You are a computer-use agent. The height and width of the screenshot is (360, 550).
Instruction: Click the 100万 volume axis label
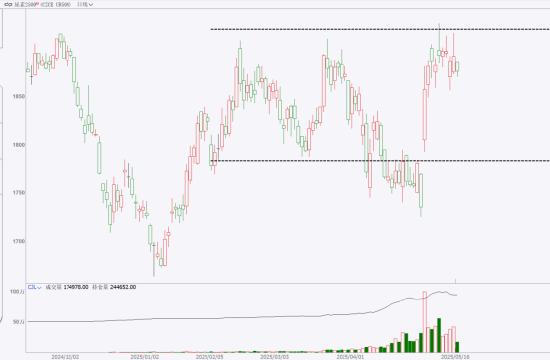(x=18, y=292)
